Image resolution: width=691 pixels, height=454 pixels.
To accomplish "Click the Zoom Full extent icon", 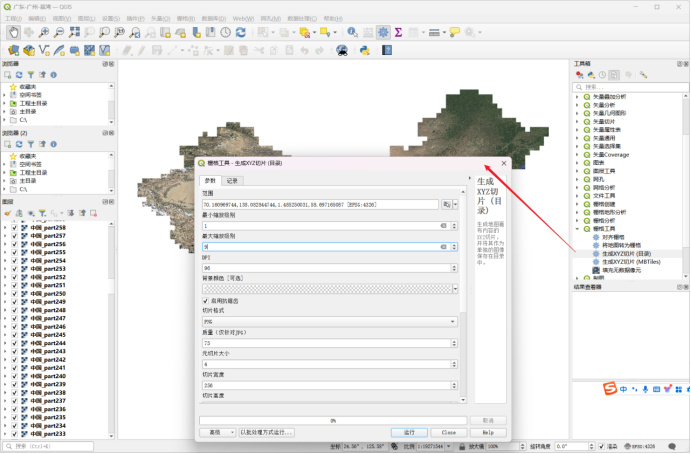I will pyautogui.click(x=74, y=32).
